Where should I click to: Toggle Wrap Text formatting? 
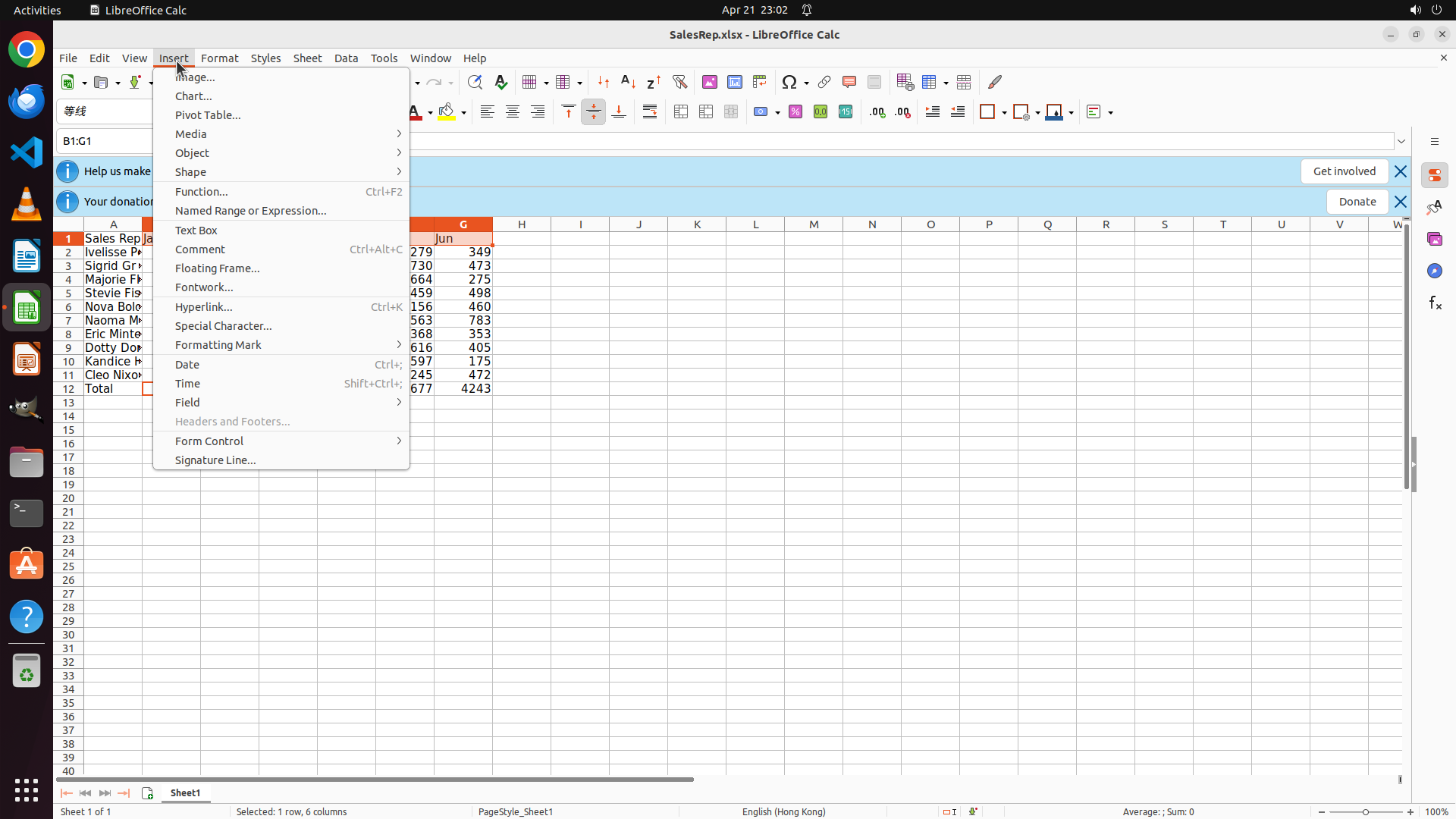(650, 112)
